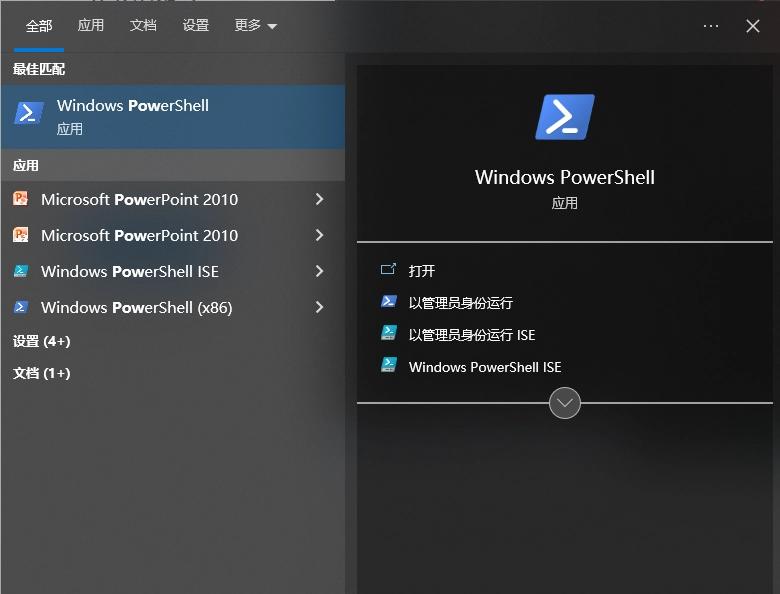
Task: Click the second Microsoft PowerPoint 2010 icon
Action: pos(20,235)
